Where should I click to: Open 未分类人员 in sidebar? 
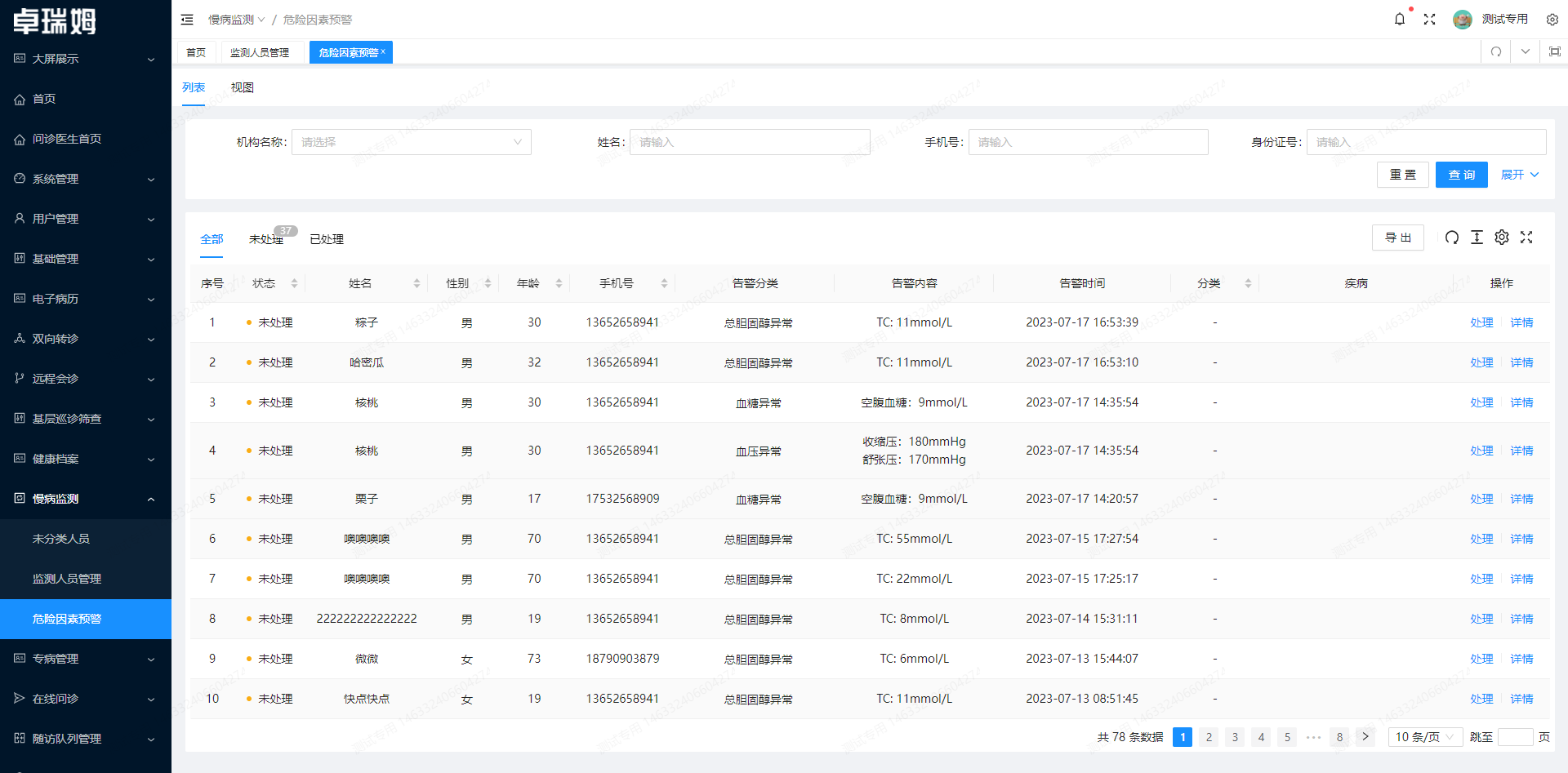click(x=86, y=539)
